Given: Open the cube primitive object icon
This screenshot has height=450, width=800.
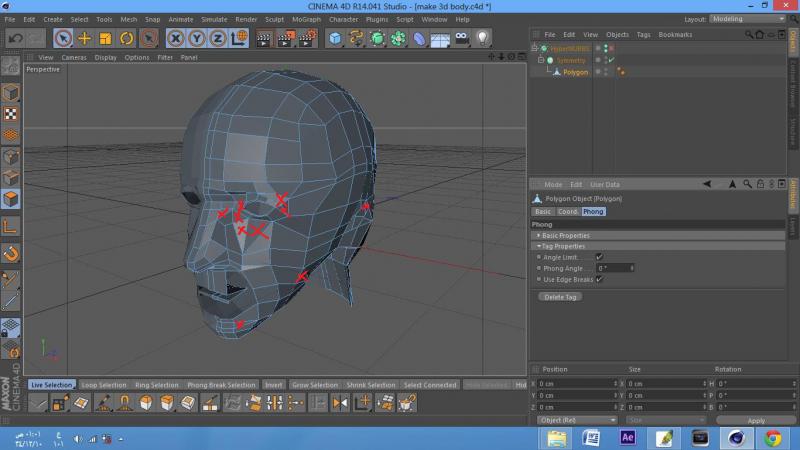Looking at the screenshot, I should coord(335,38).
